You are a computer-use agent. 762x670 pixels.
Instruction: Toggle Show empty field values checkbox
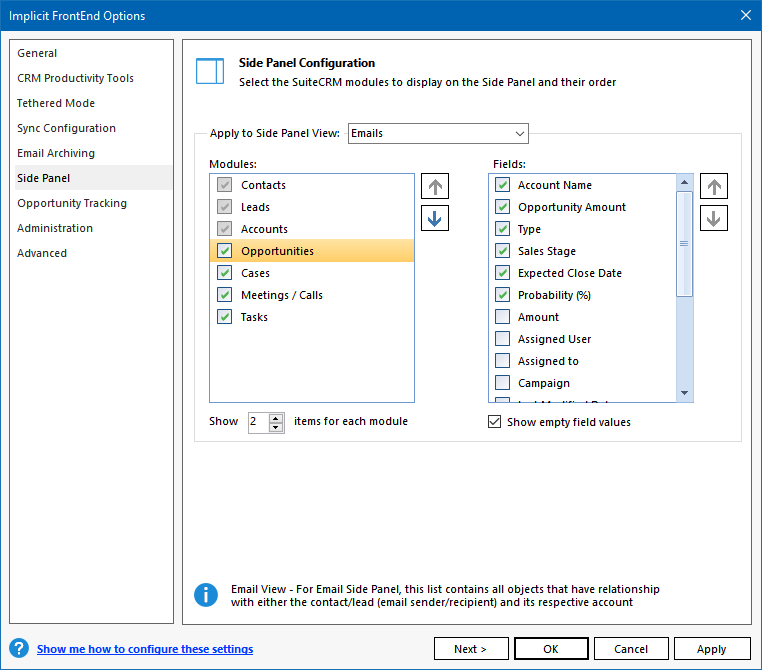(494, 422)
